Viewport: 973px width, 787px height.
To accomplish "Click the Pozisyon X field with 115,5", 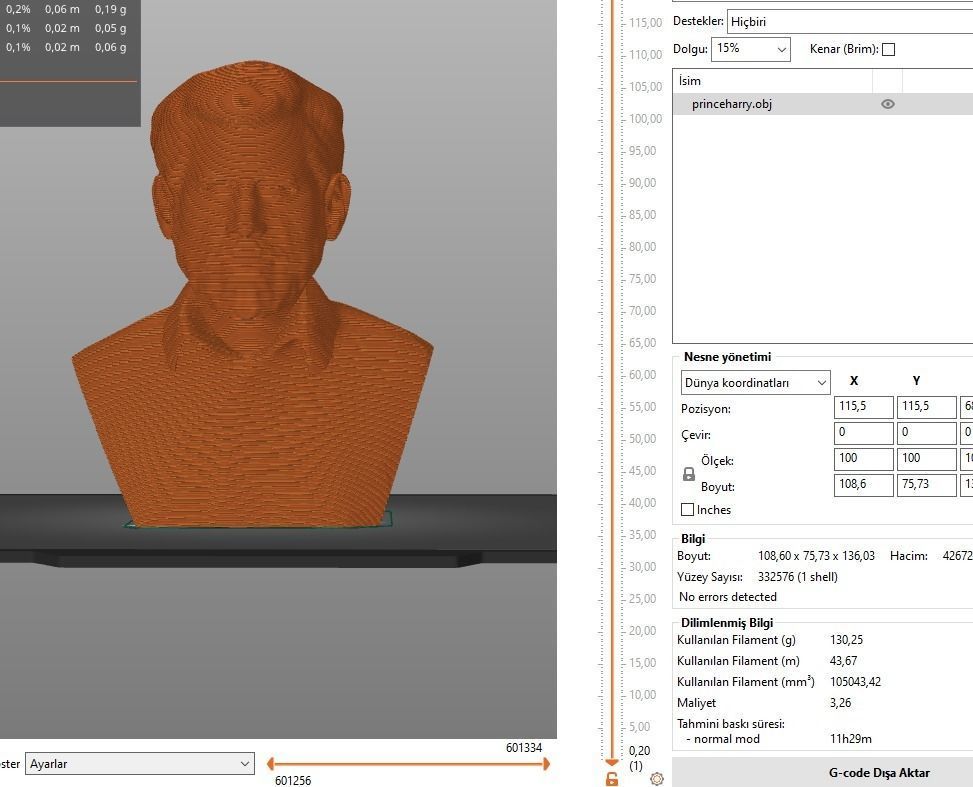I will point(863,407).
